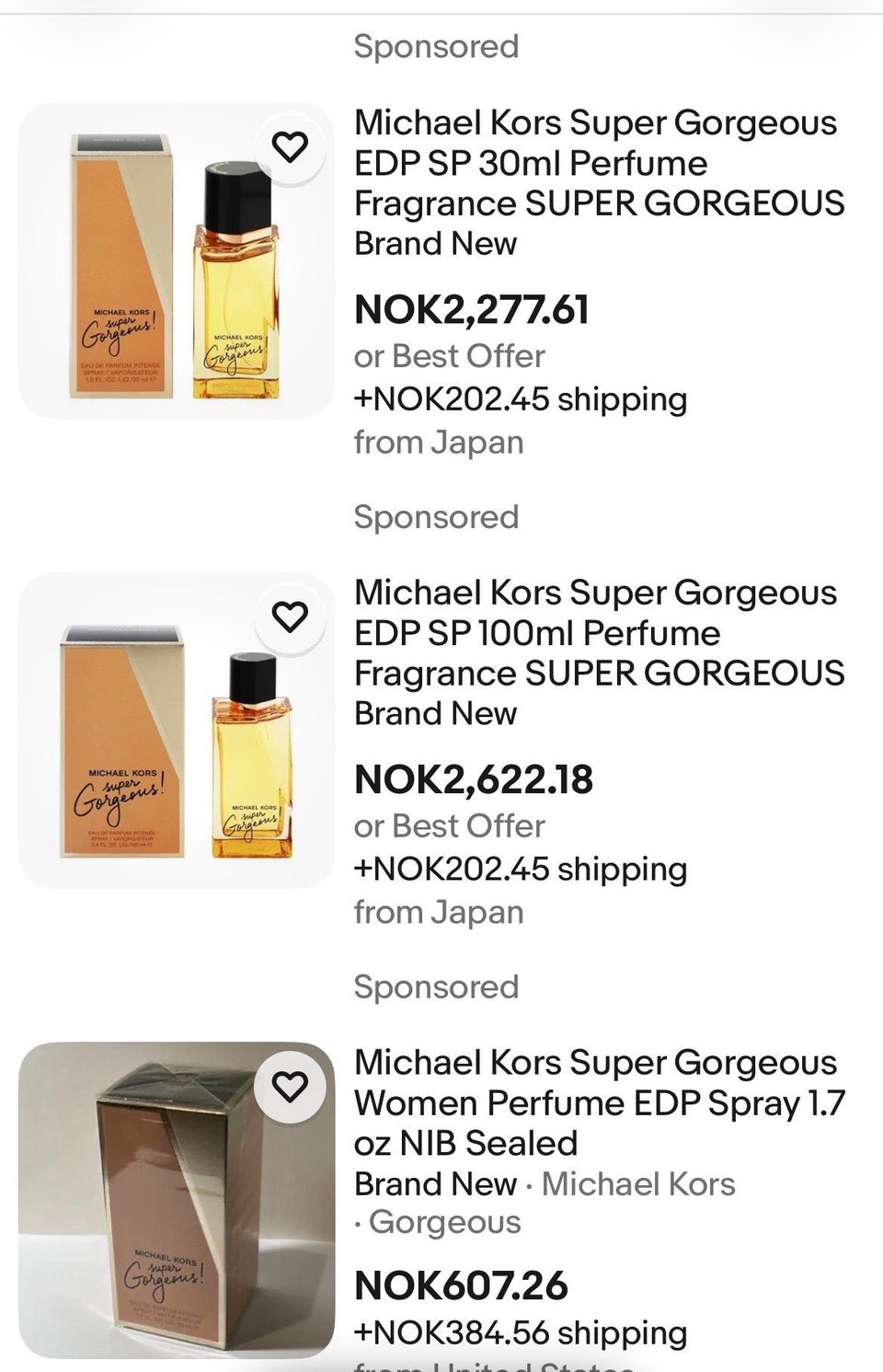
Task: Click the 'Brand New · Michael Kors' condition line
Action: tap(545, 1183)
